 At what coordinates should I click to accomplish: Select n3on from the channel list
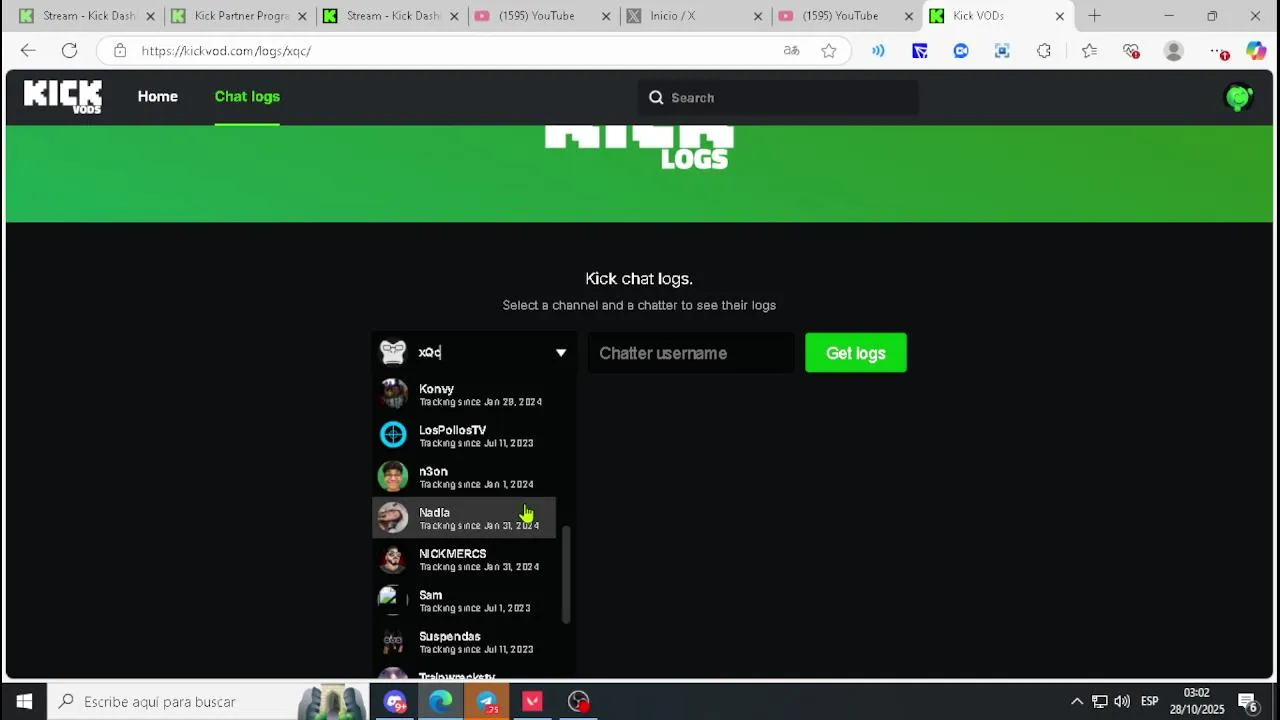click(464, 477)
